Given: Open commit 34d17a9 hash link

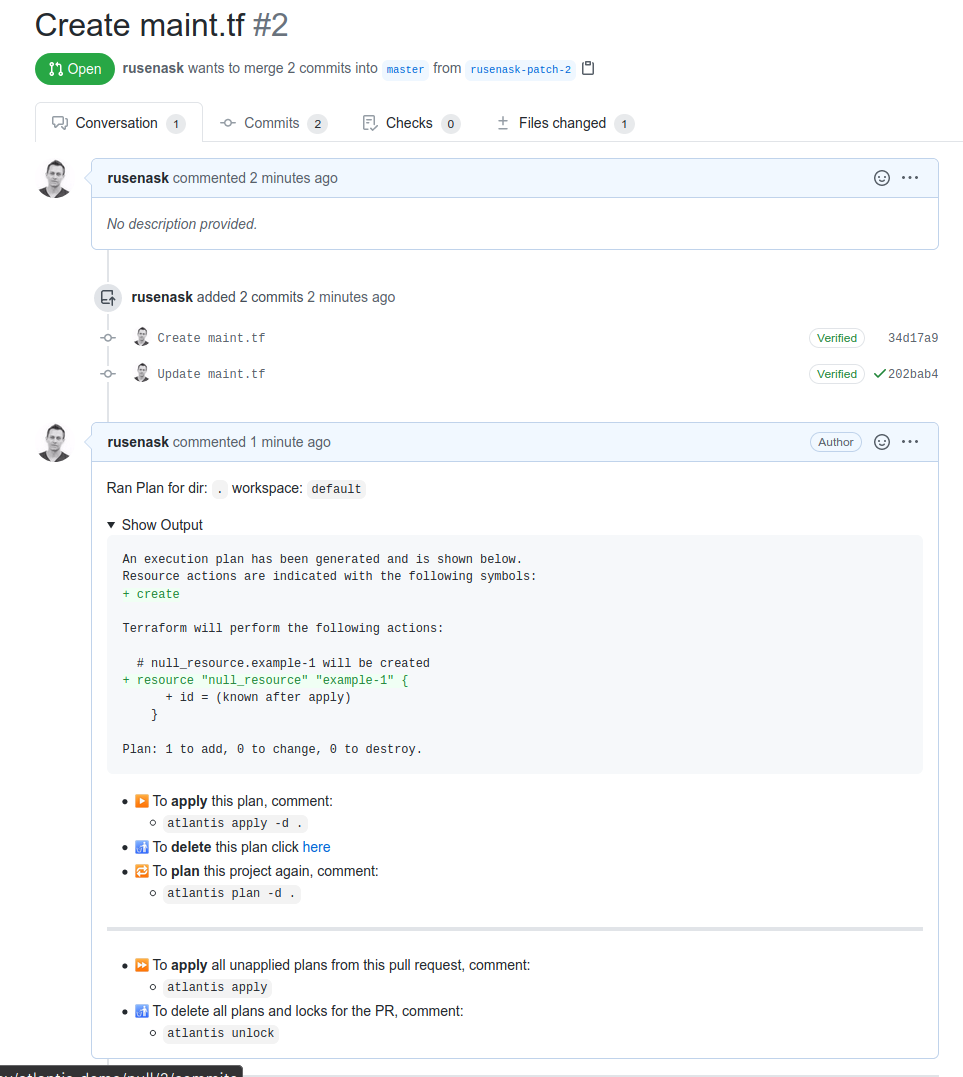Looking at the screenshot, I should [x=912, y=338].
